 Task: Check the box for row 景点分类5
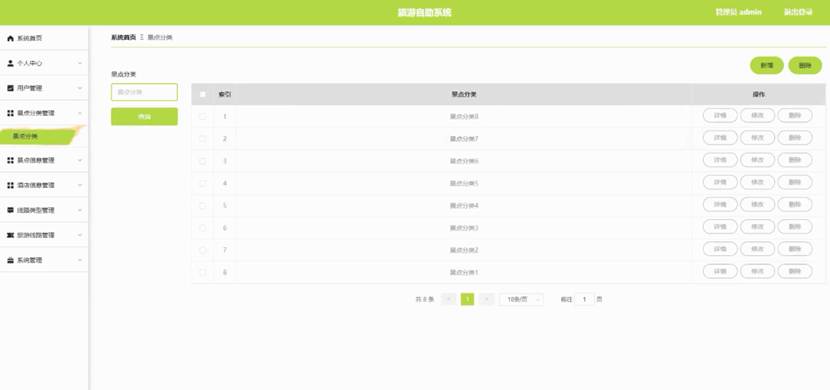coord(203,183)
